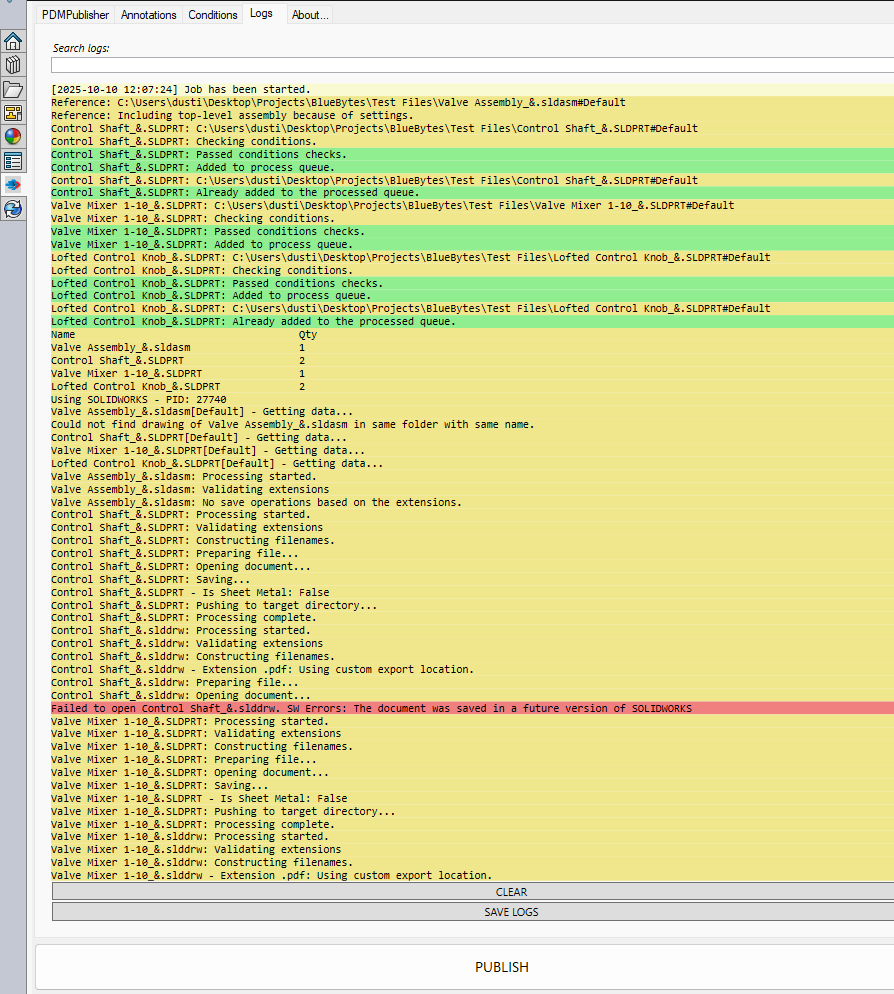Select the library/books sidebar icon
This screenshot has height=994, width=894.
tap(12, 65)
